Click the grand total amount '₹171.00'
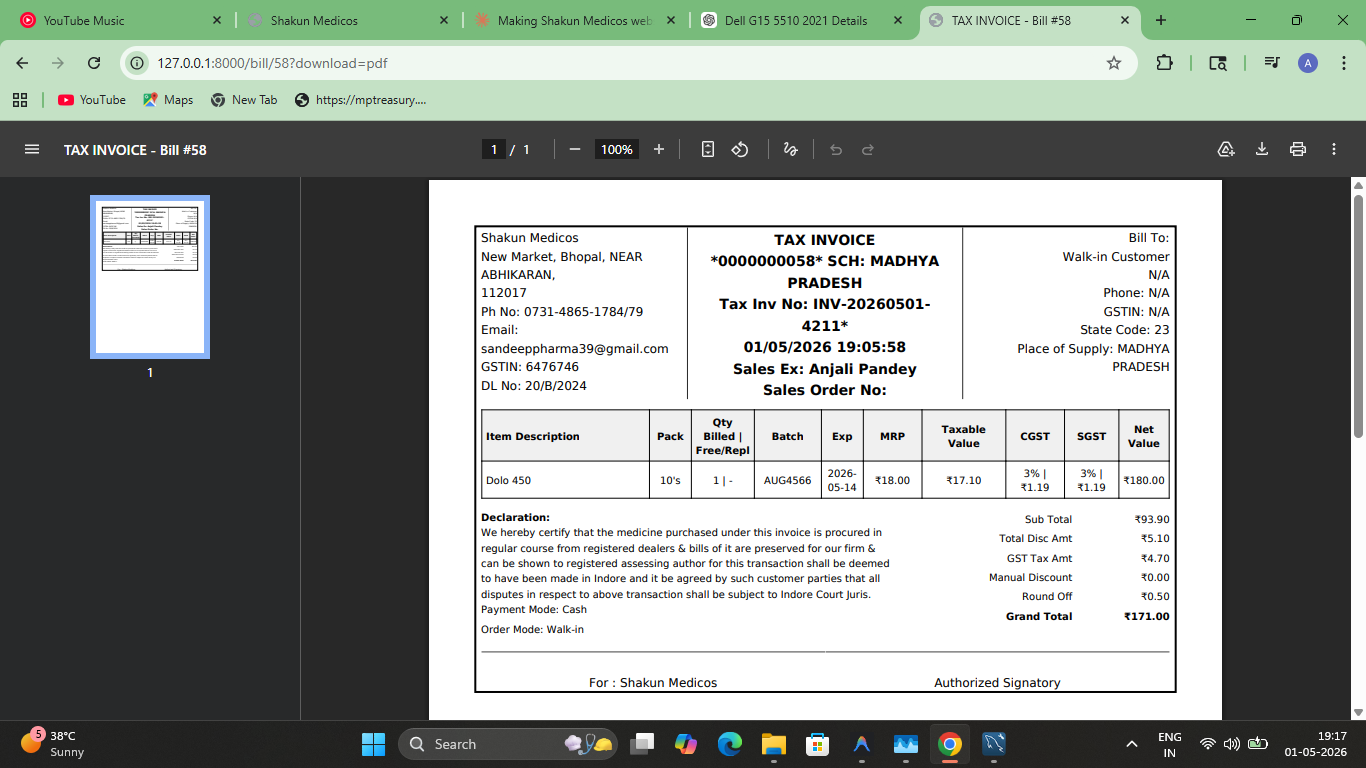The width and height of the screenshot is (1366, 768). (1146, 616)
